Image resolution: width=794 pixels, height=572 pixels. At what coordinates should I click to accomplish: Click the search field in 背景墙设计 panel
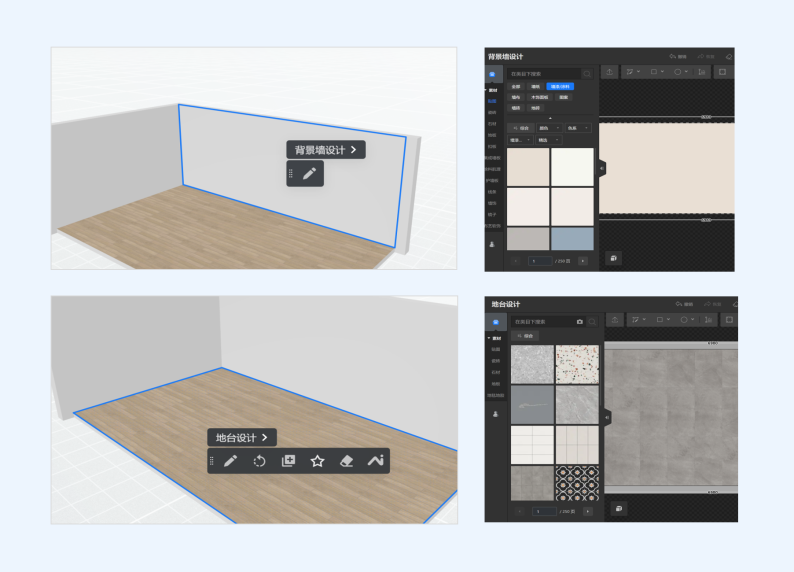pos(543,74)
